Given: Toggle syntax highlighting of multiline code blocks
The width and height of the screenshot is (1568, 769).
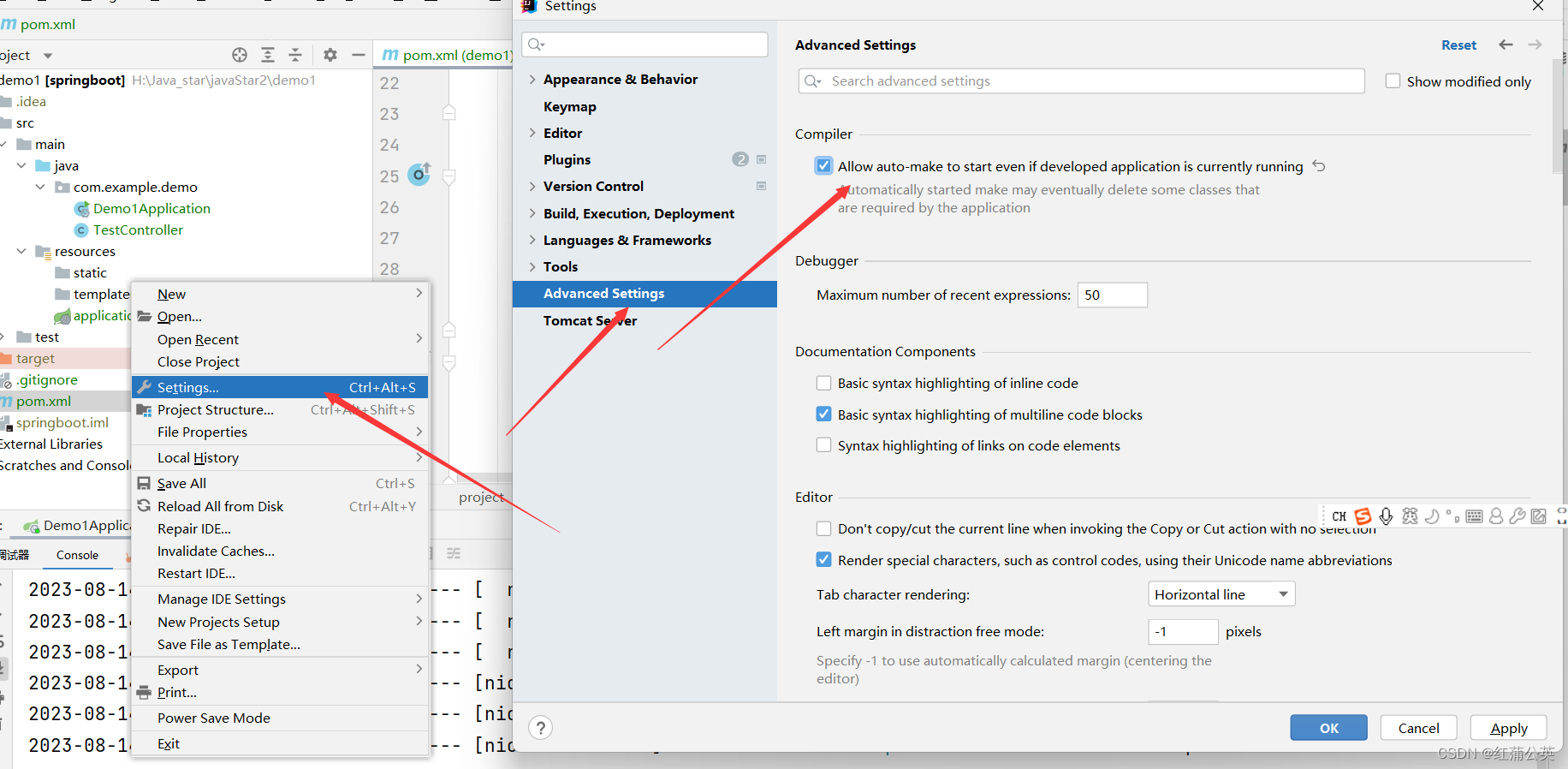Looking at the screenshot, I should [823, 414].
